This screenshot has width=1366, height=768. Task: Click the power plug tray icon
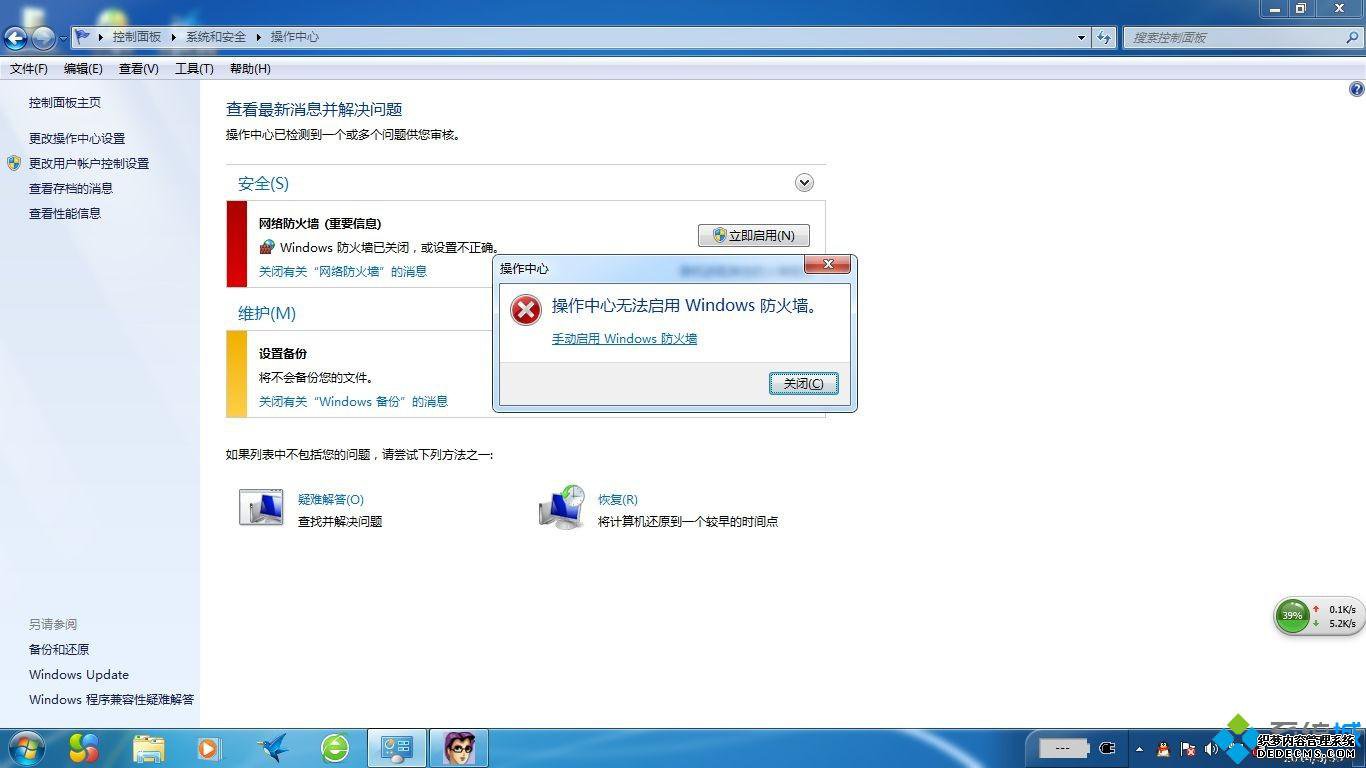[1107, 748]
